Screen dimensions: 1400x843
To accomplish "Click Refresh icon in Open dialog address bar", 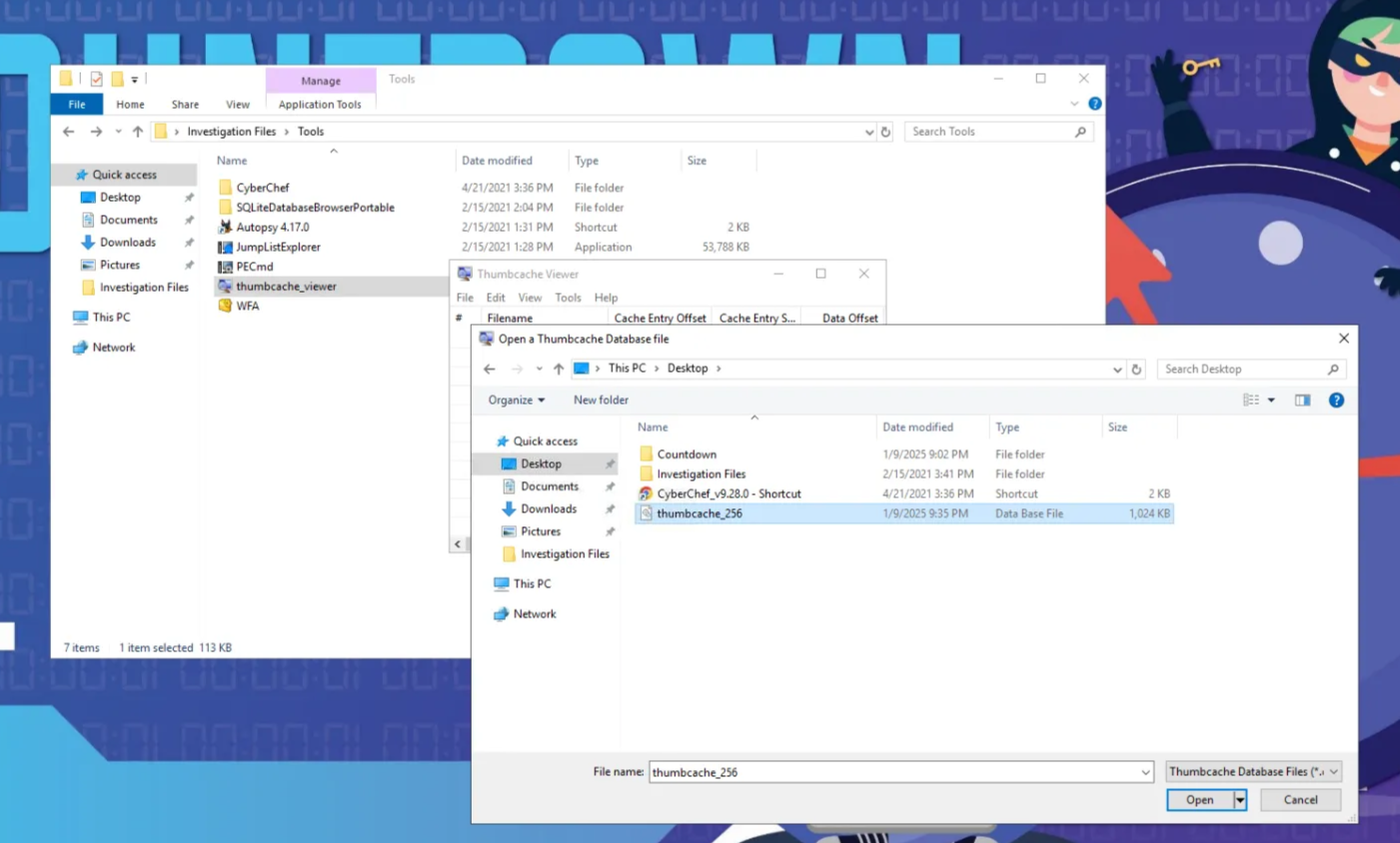I will (x=1136, y=370).
